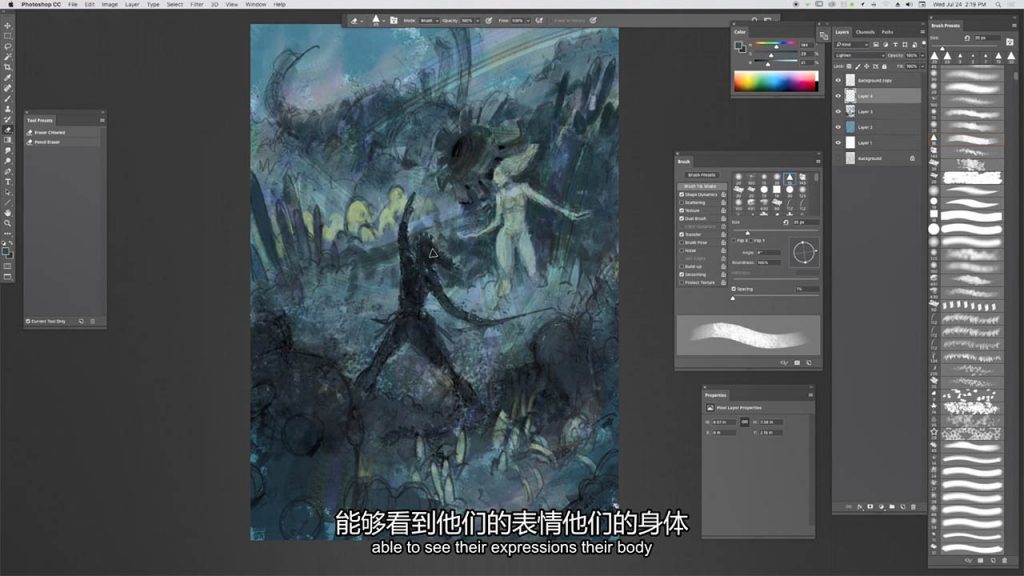This screenshot has height=576, width=1024.
Task: Open the options bar Mode dropdown
Action: (429, 20)
